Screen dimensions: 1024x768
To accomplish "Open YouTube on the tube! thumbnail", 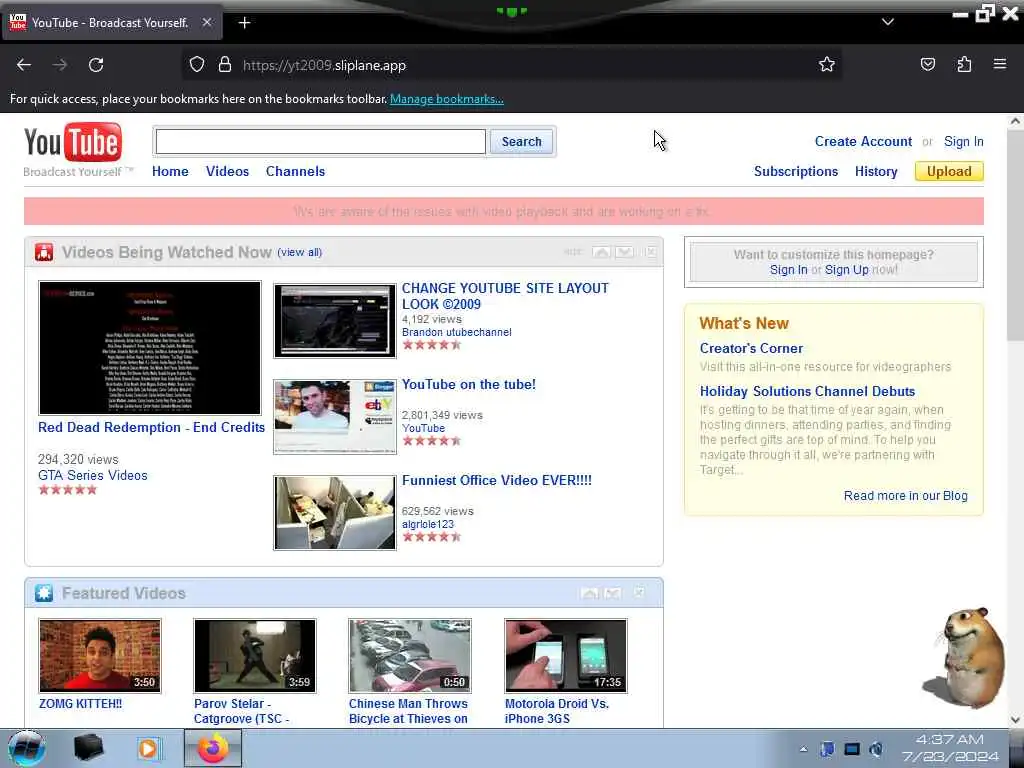I will (334, 417).
